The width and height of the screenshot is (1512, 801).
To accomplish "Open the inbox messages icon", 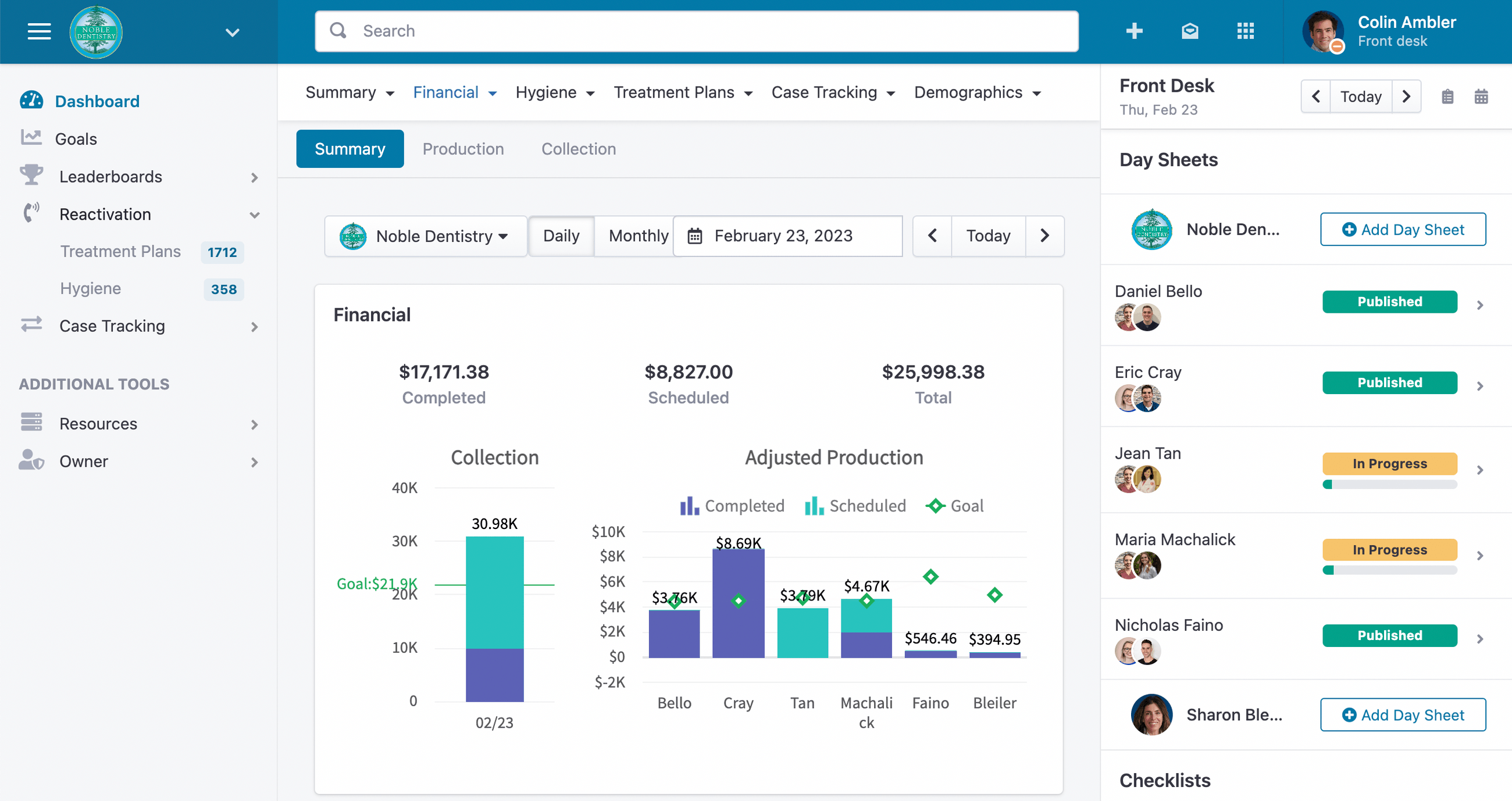I will click(x=1189, y=30).
